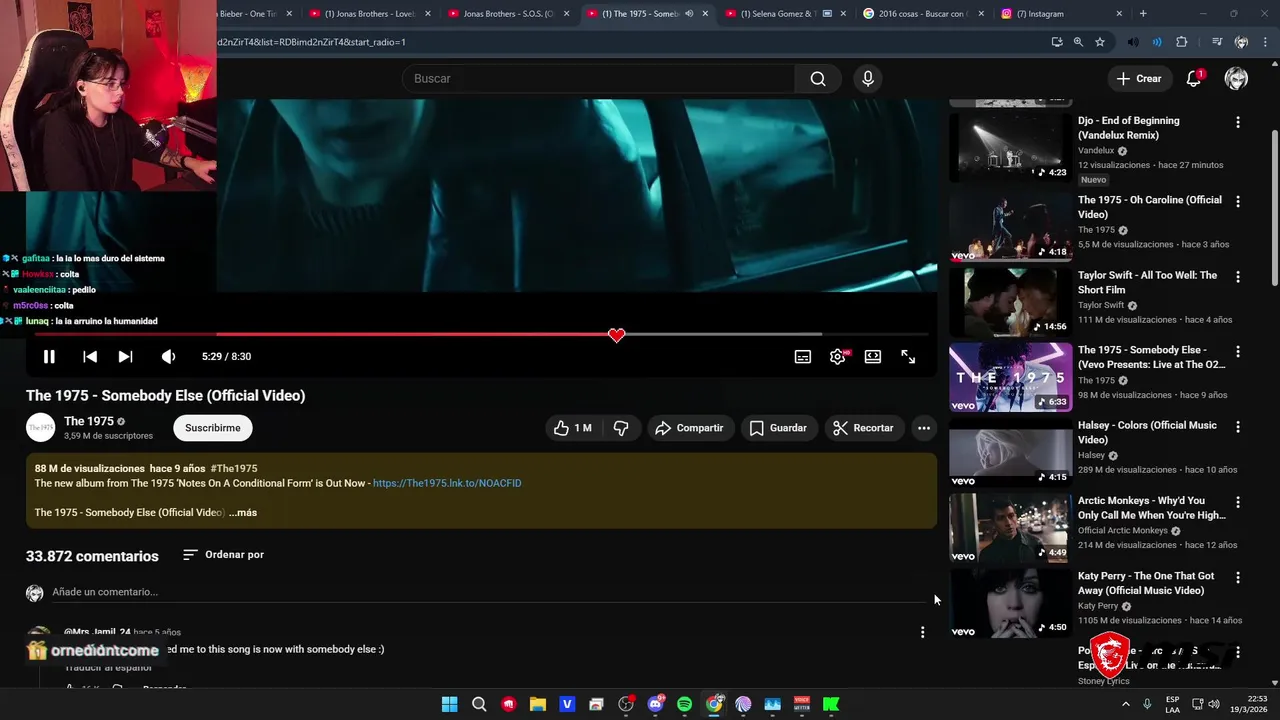Open options for Arctic Monkeys video
The height and width of the screenshot is (720, 1280).
click(x=1238, y=502)
